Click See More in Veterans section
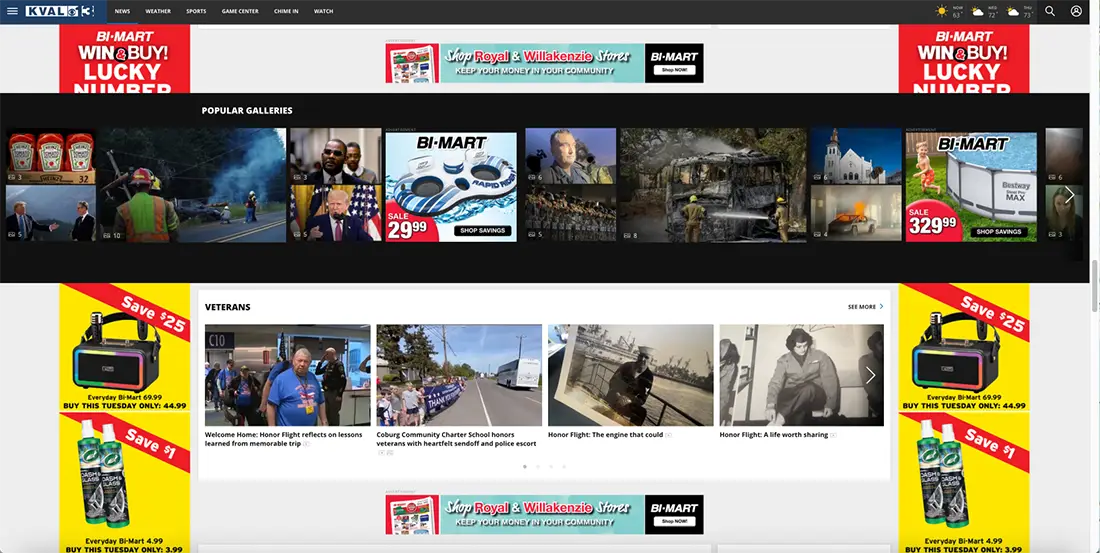This screenshot has height=553, width=1100. coord(866,307)
